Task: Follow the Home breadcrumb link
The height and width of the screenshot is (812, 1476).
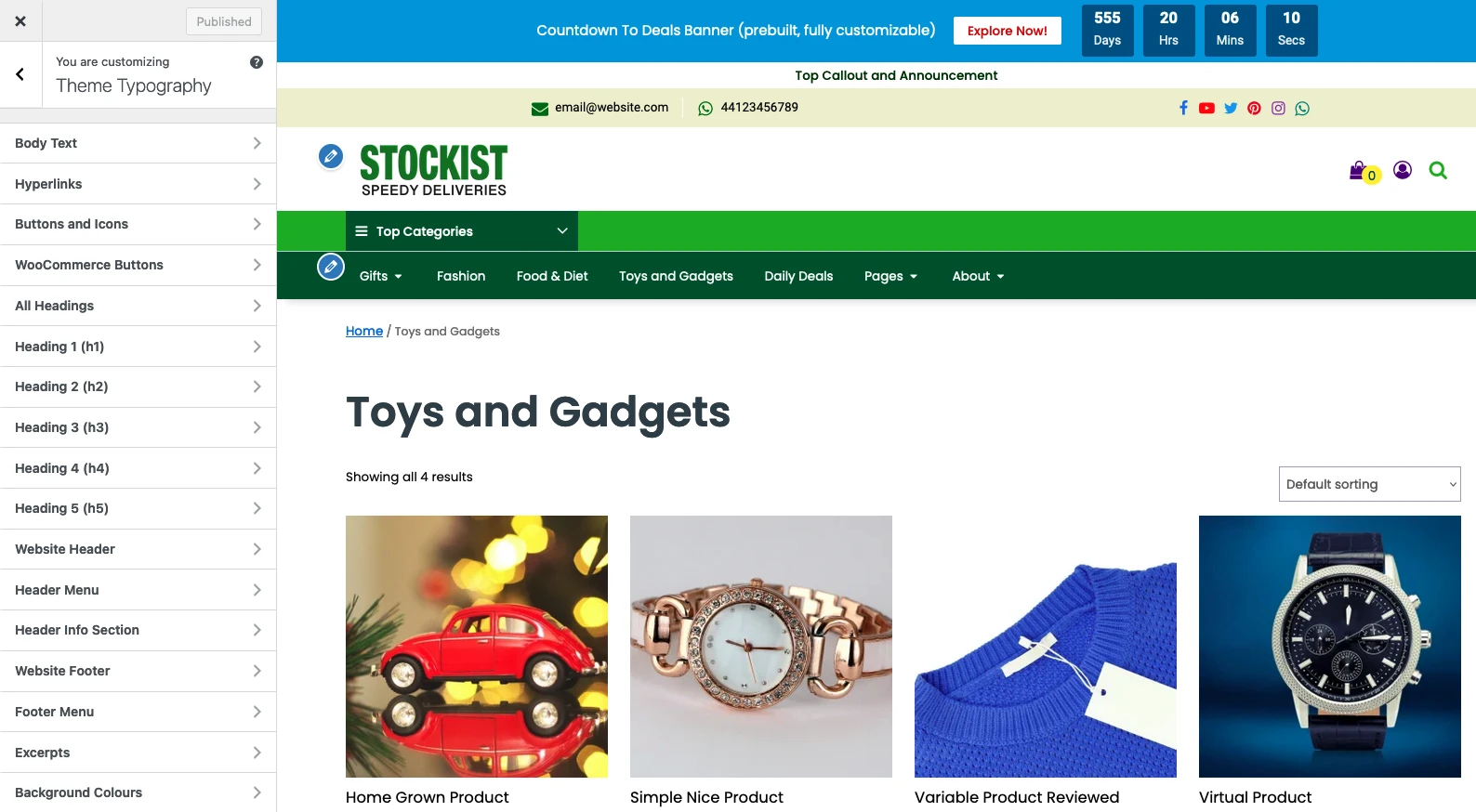Action: [364, 331]
